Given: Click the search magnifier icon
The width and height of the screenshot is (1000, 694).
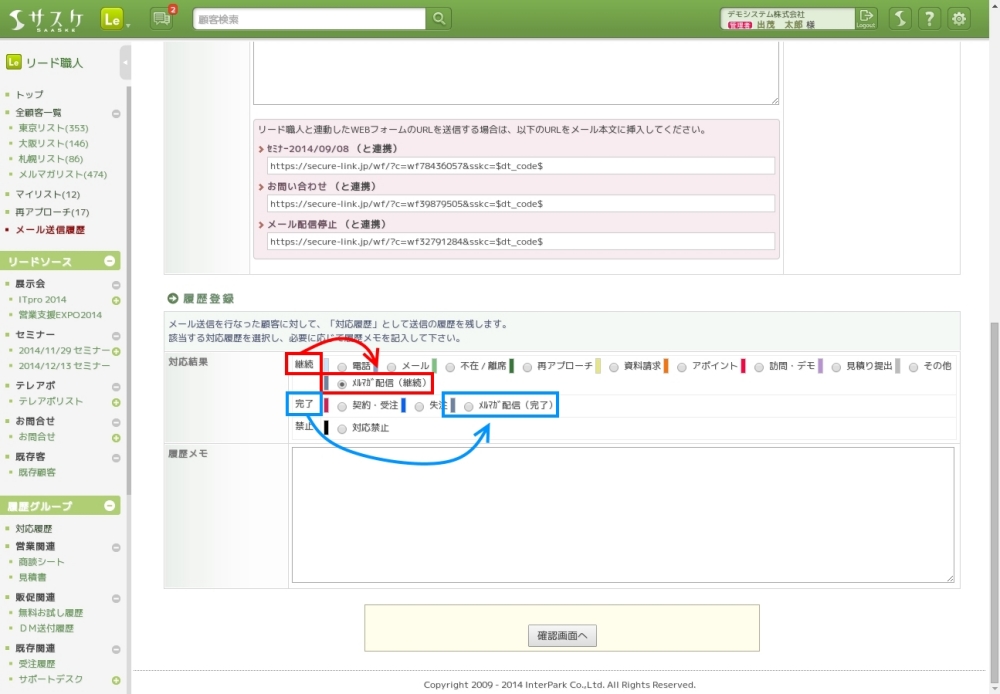Looking at the screenshot, I should point(439,18).
